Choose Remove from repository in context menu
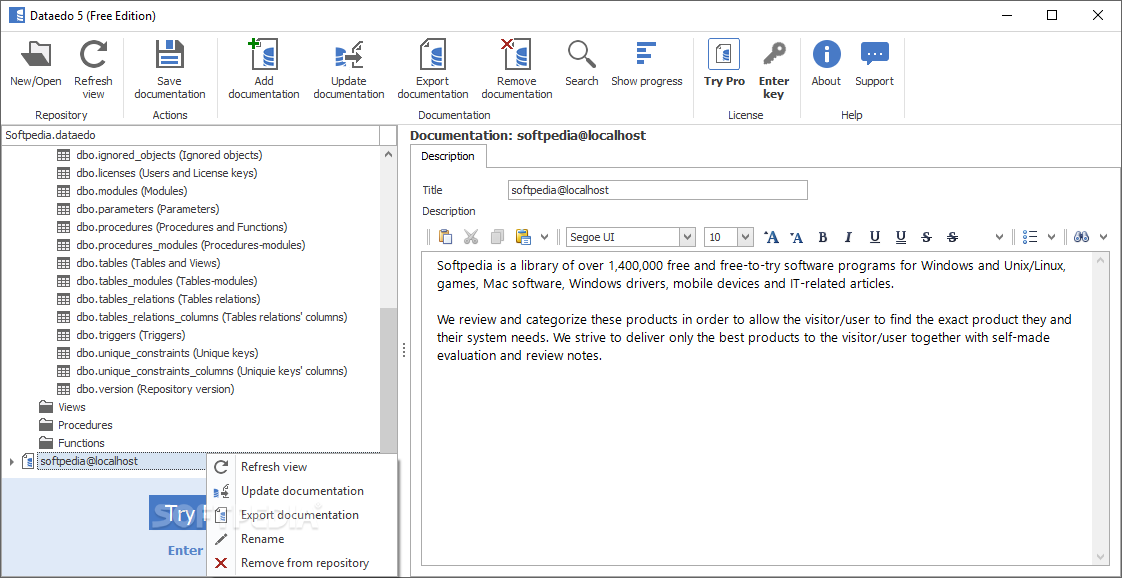This screenshot has height=578, width=1122. coord(302,563)
